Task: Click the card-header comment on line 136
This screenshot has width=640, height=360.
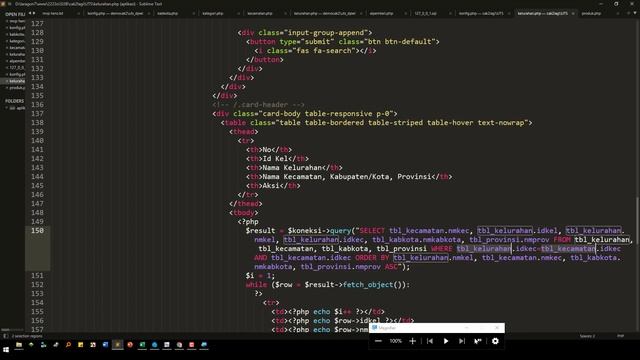Action: [x=258, y=104]
